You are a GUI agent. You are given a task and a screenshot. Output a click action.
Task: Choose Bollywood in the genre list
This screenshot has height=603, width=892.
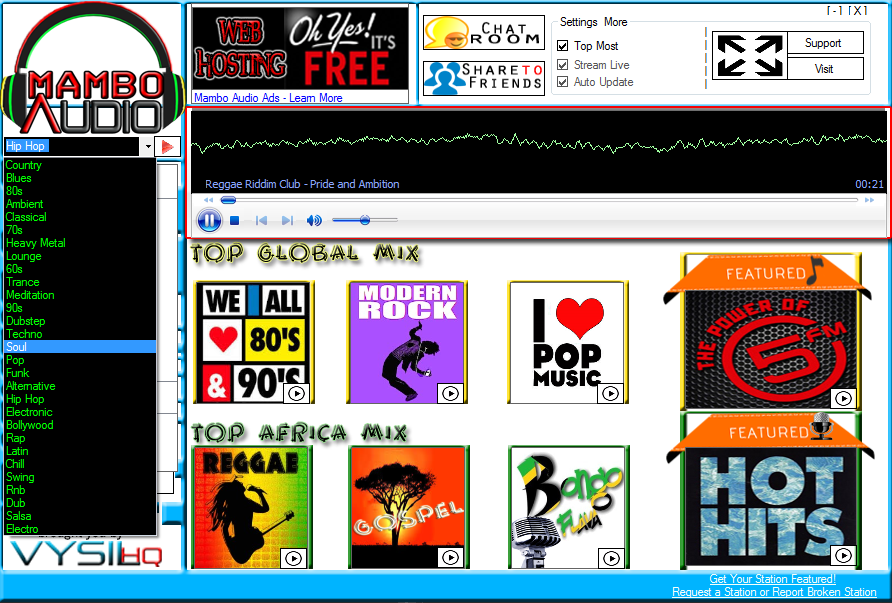pyautogui.click(x=80, y=426)
